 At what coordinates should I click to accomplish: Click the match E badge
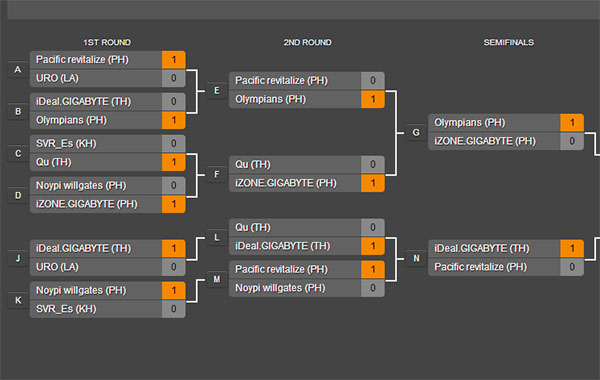tap(217, 91)
